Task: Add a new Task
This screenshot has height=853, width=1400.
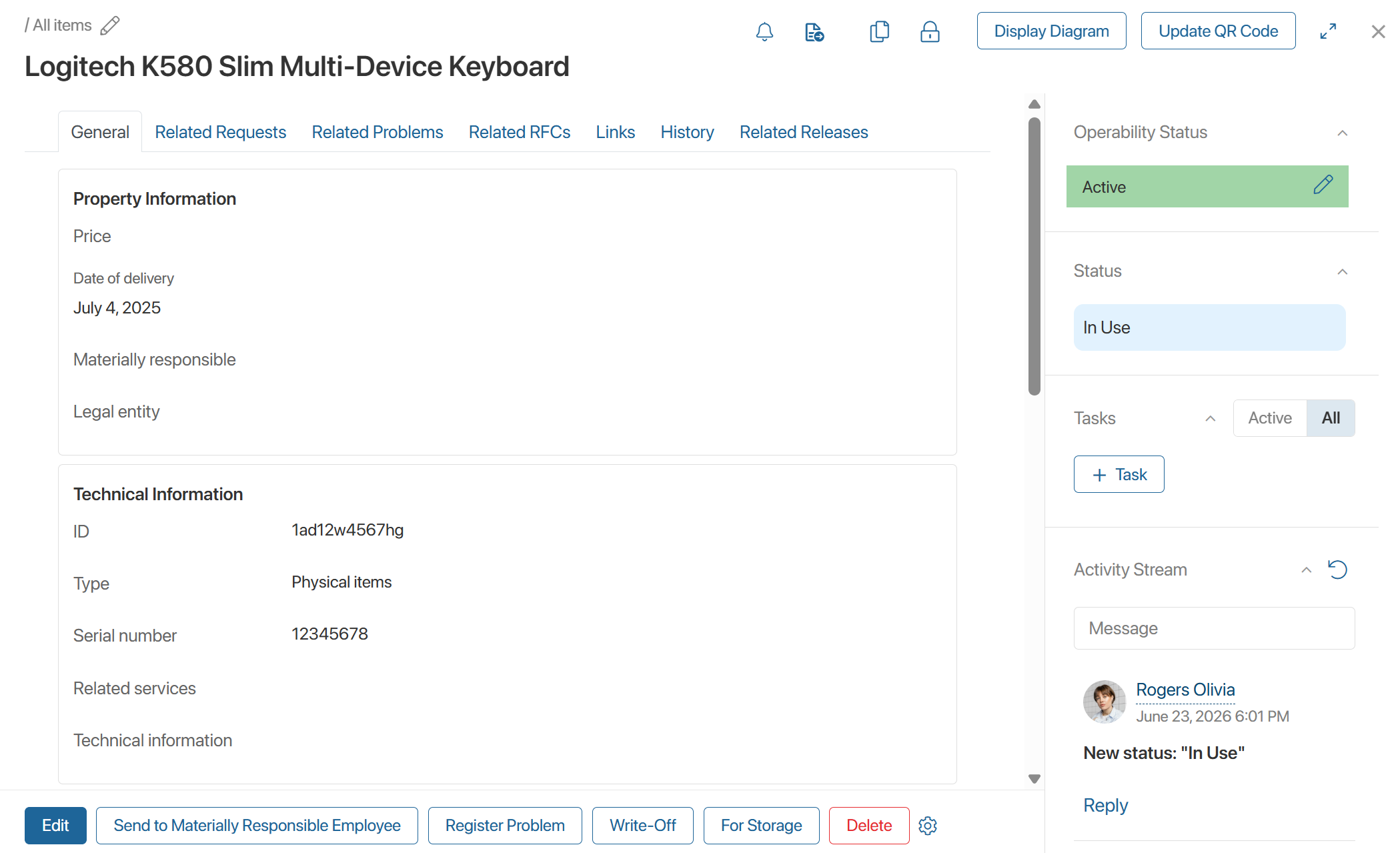Action: [1119, 474]
